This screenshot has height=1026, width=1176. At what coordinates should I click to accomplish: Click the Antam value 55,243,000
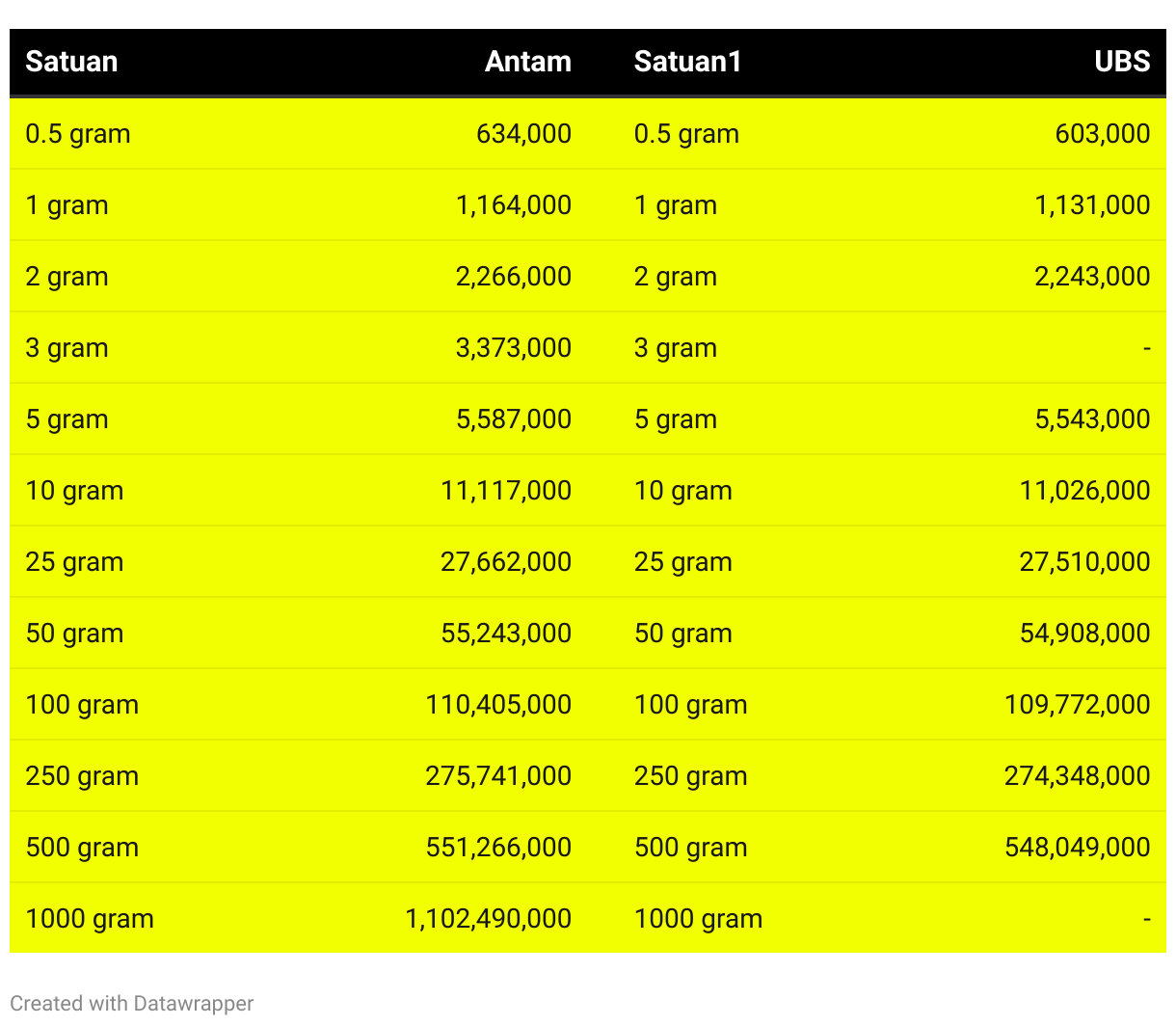pyautogui.click(x=506, y=634)
